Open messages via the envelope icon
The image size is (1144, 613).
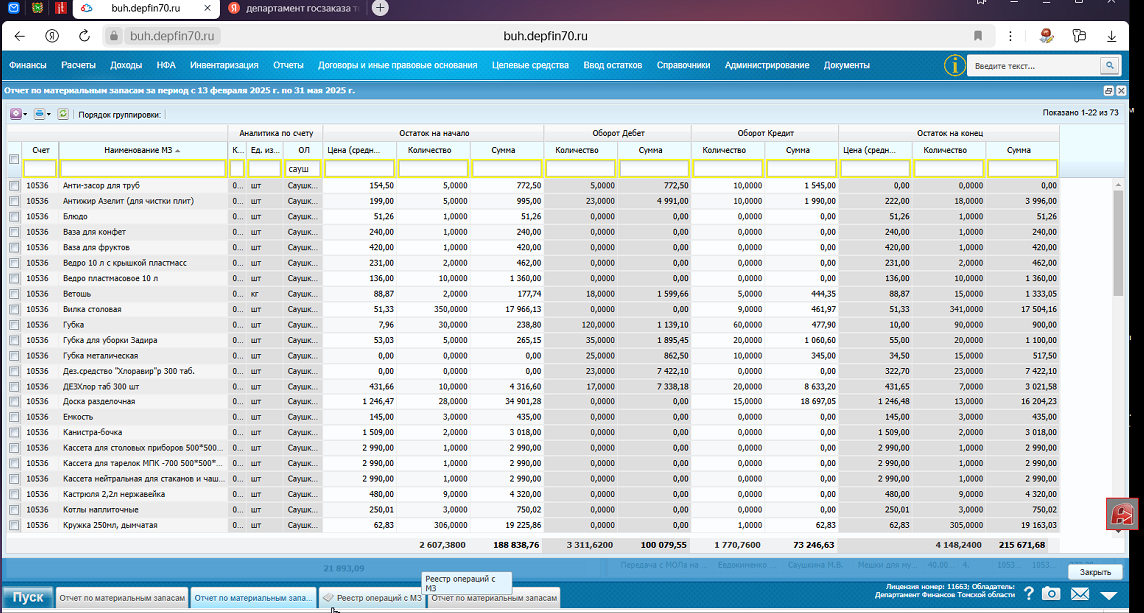pos(1080,594)
